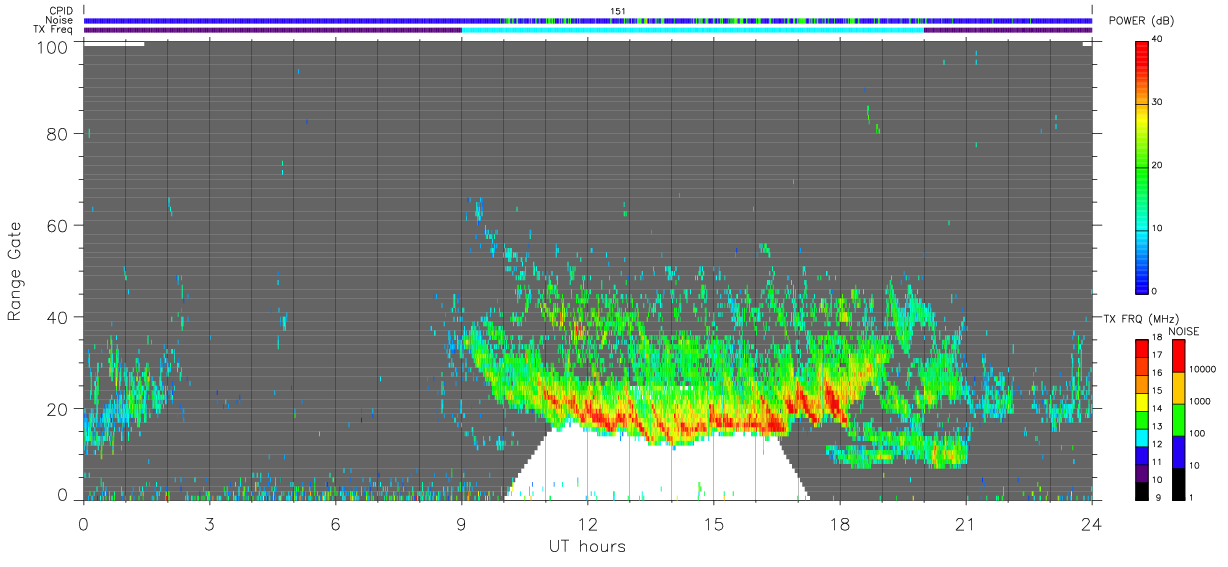Click the CPID label at top left
Viewport: 1228px width, 567px height.
(60, 11)
